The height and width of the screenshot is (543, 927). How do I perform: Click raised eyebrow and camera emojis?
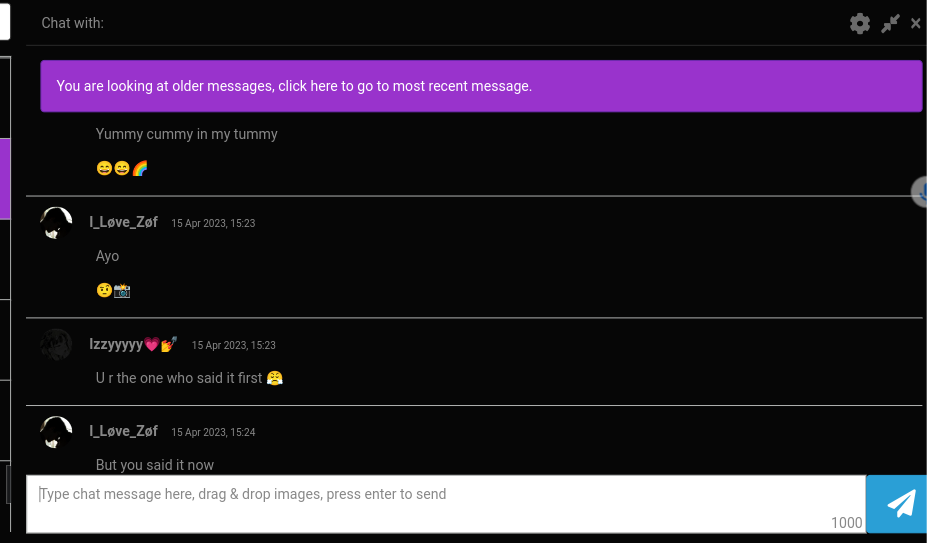coord(113,290)
